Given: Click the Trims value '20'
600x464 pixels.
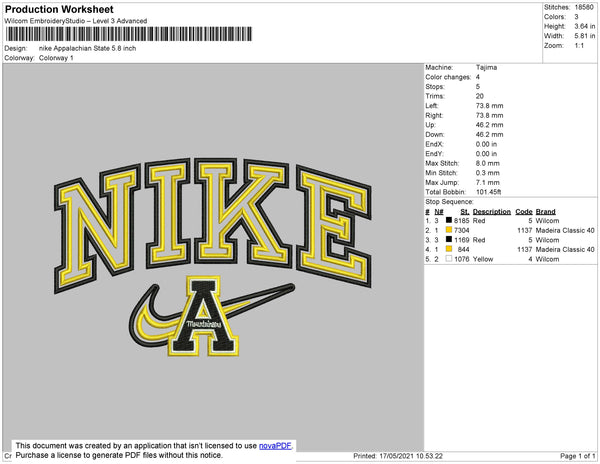Looking at the screenshot, I should point(480,96).
